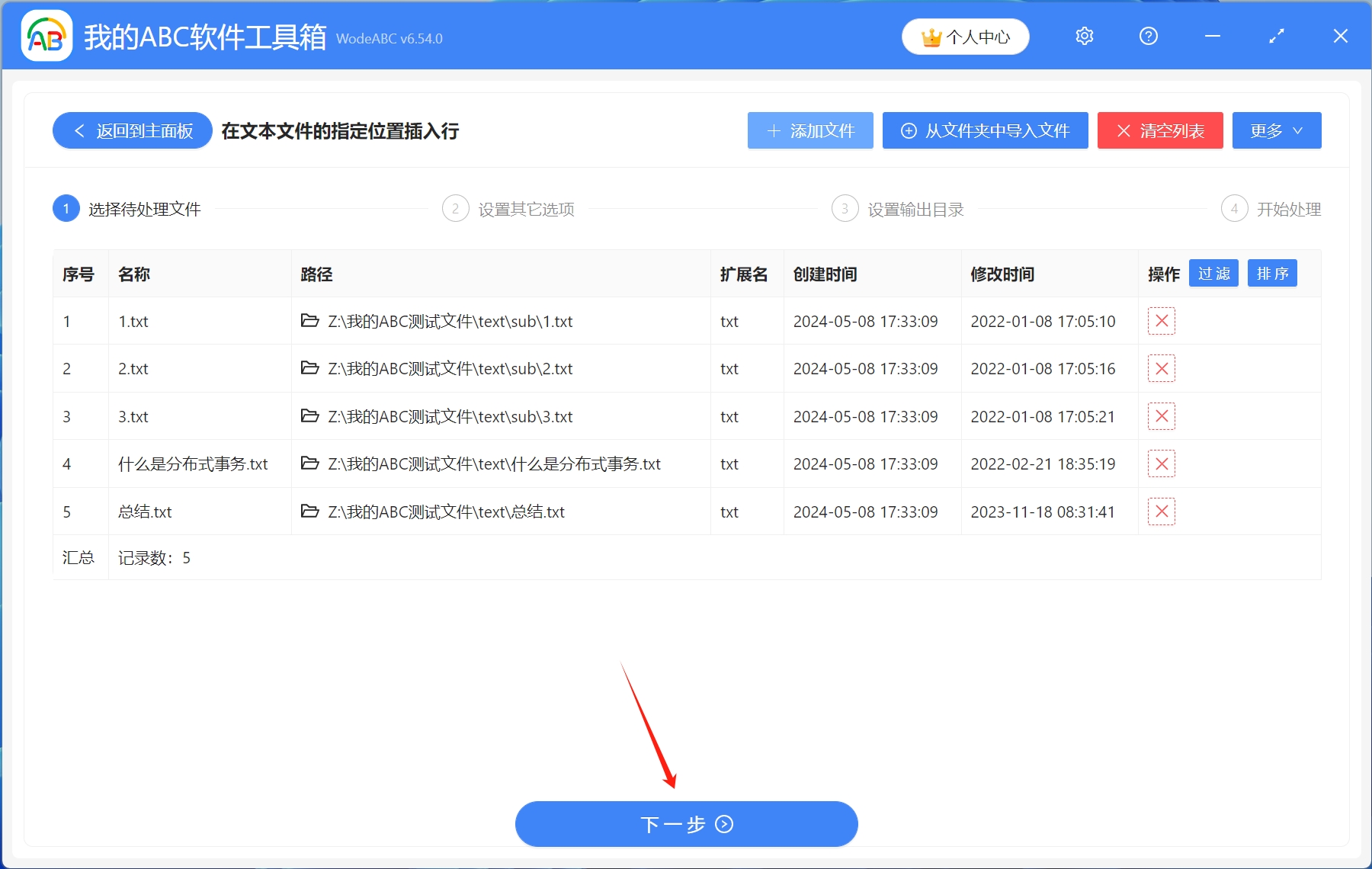Click the AB toolbox logo
Image resolution: width=1372 pixels, height=869 pixels.
tap(46, 35)
